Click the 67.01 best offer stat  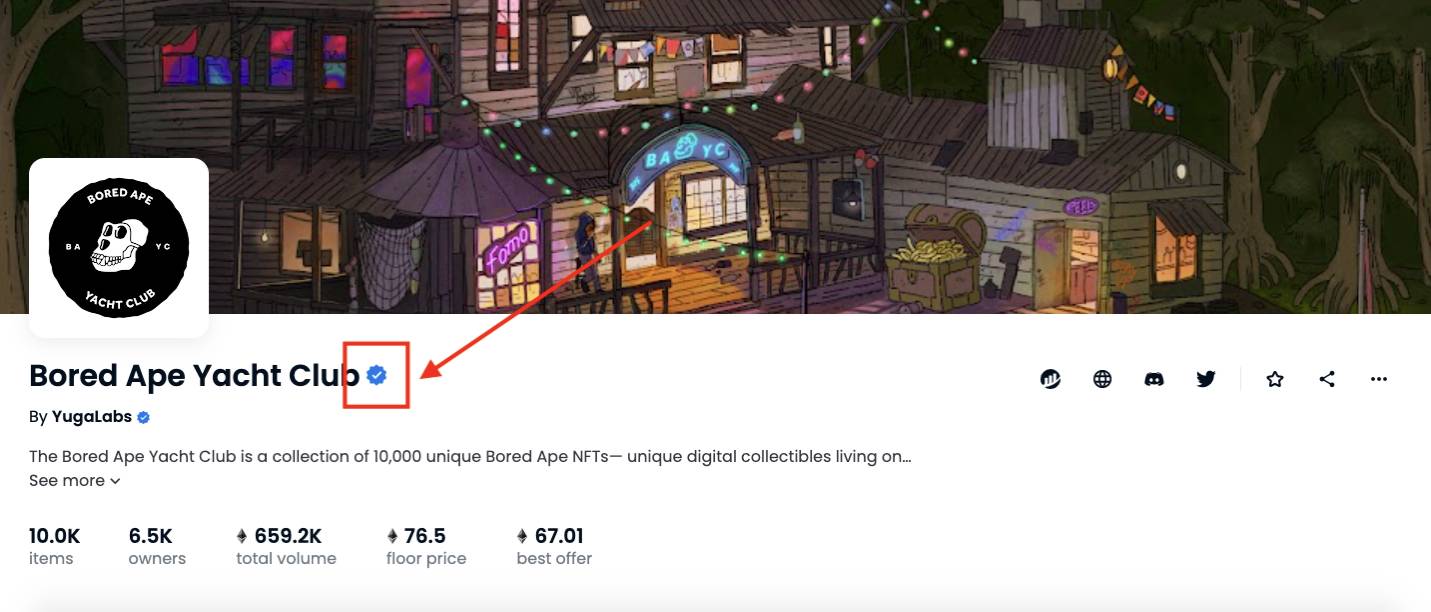(x=554, y=546)
